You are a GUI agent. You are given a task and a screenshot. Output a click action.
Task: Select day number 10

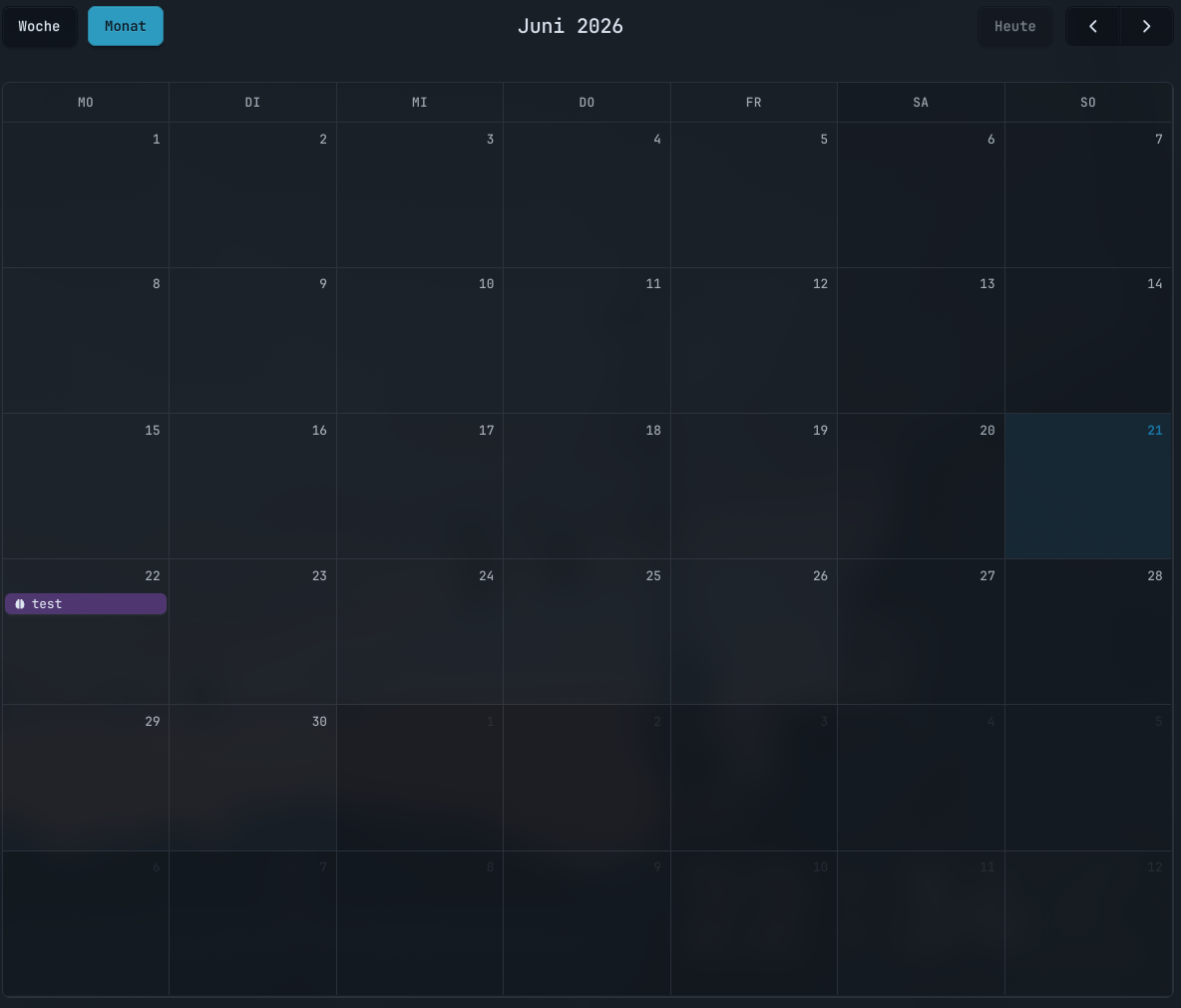[487, 284]
